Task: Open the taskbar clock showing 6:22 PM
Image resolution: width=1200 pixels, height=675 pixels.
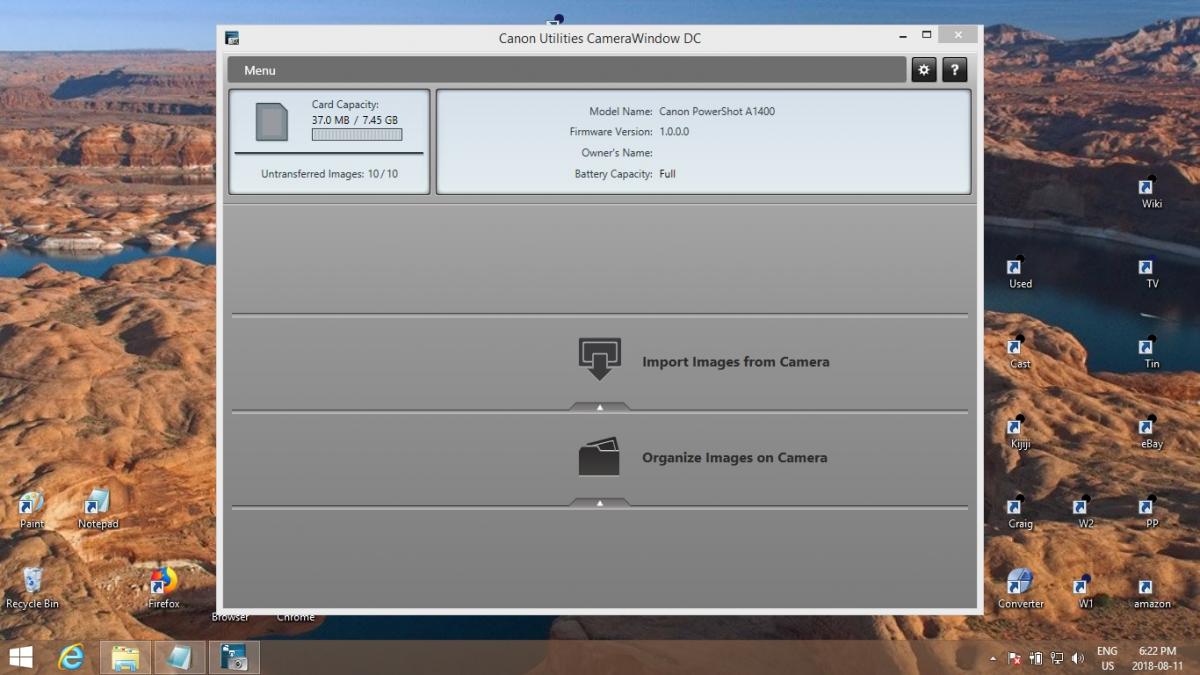Action: 1155,658
